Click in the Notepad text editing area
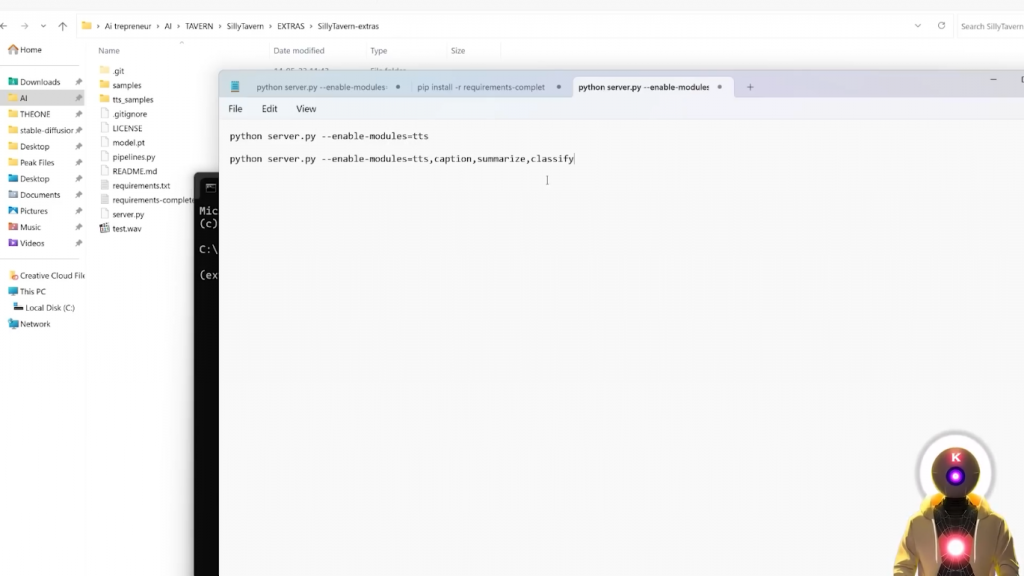This screenshot has height=576, width=1024. click(x=620, y=346)
